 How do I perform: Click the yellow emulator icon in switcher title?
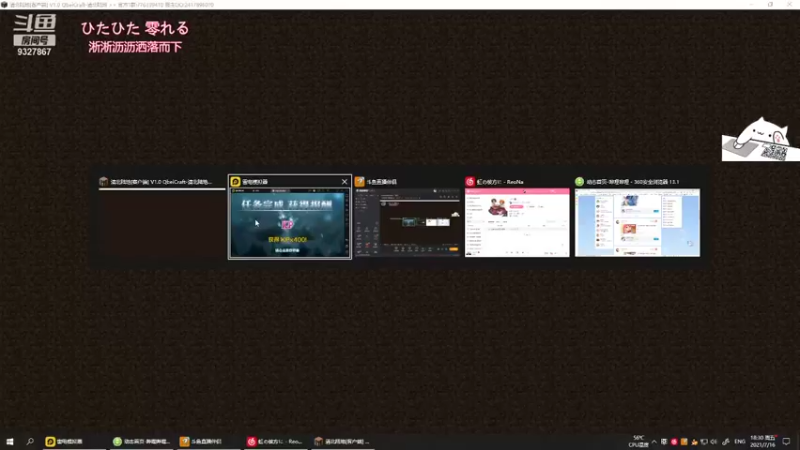pyautogui.click(x=235, y=182)
